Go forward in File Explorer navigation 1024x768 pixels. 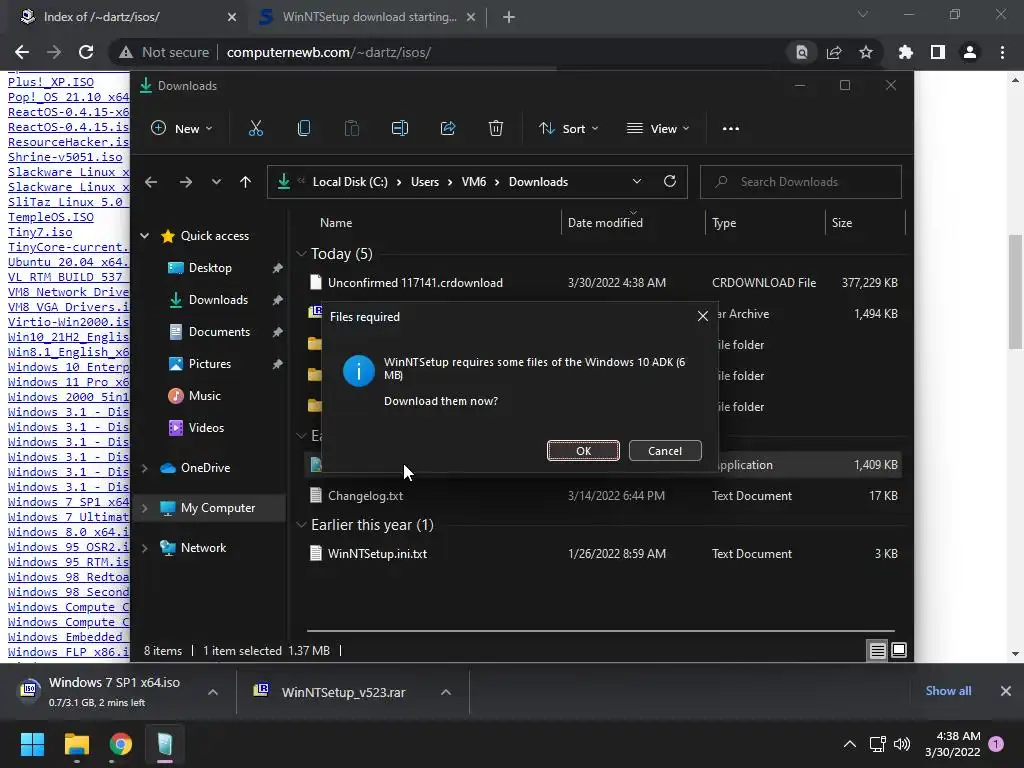(x=186, y=182)
